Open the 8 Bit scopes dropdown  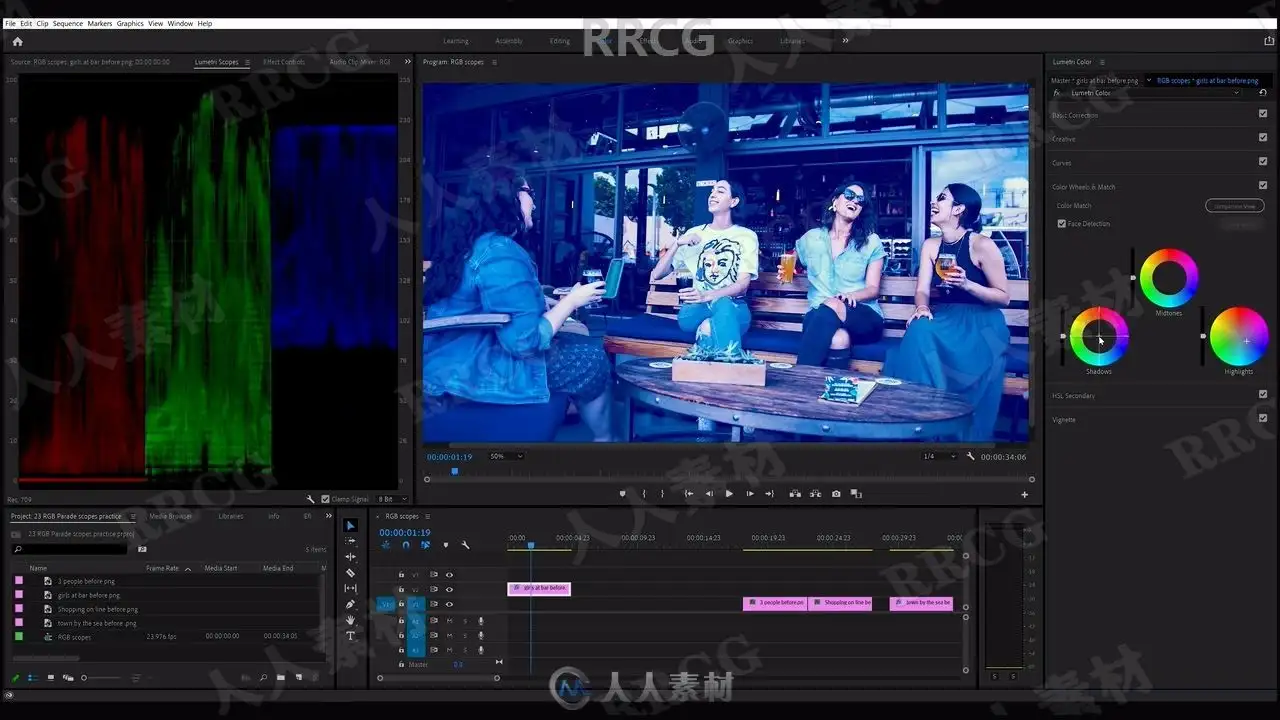[393, 499]
